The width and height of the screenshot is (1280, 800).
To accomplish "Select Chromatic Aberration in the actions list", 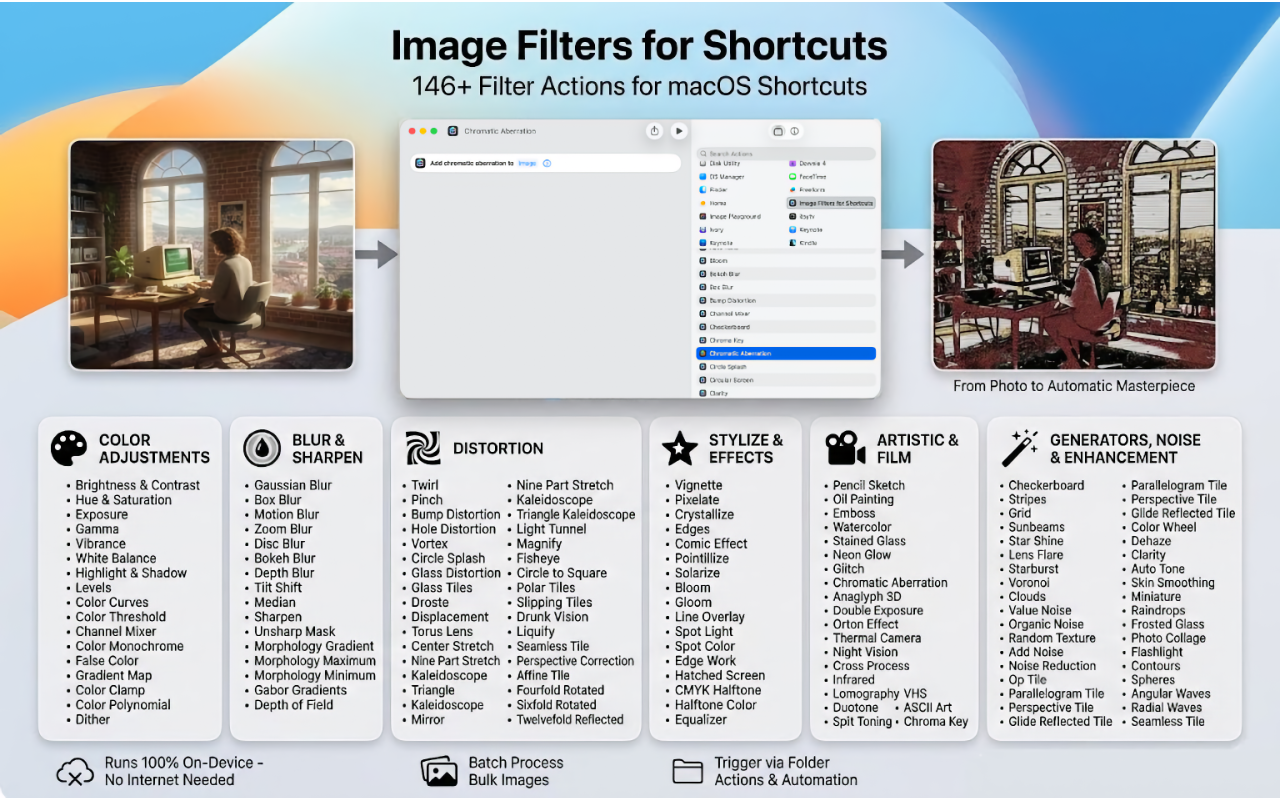I will (785, 353).
